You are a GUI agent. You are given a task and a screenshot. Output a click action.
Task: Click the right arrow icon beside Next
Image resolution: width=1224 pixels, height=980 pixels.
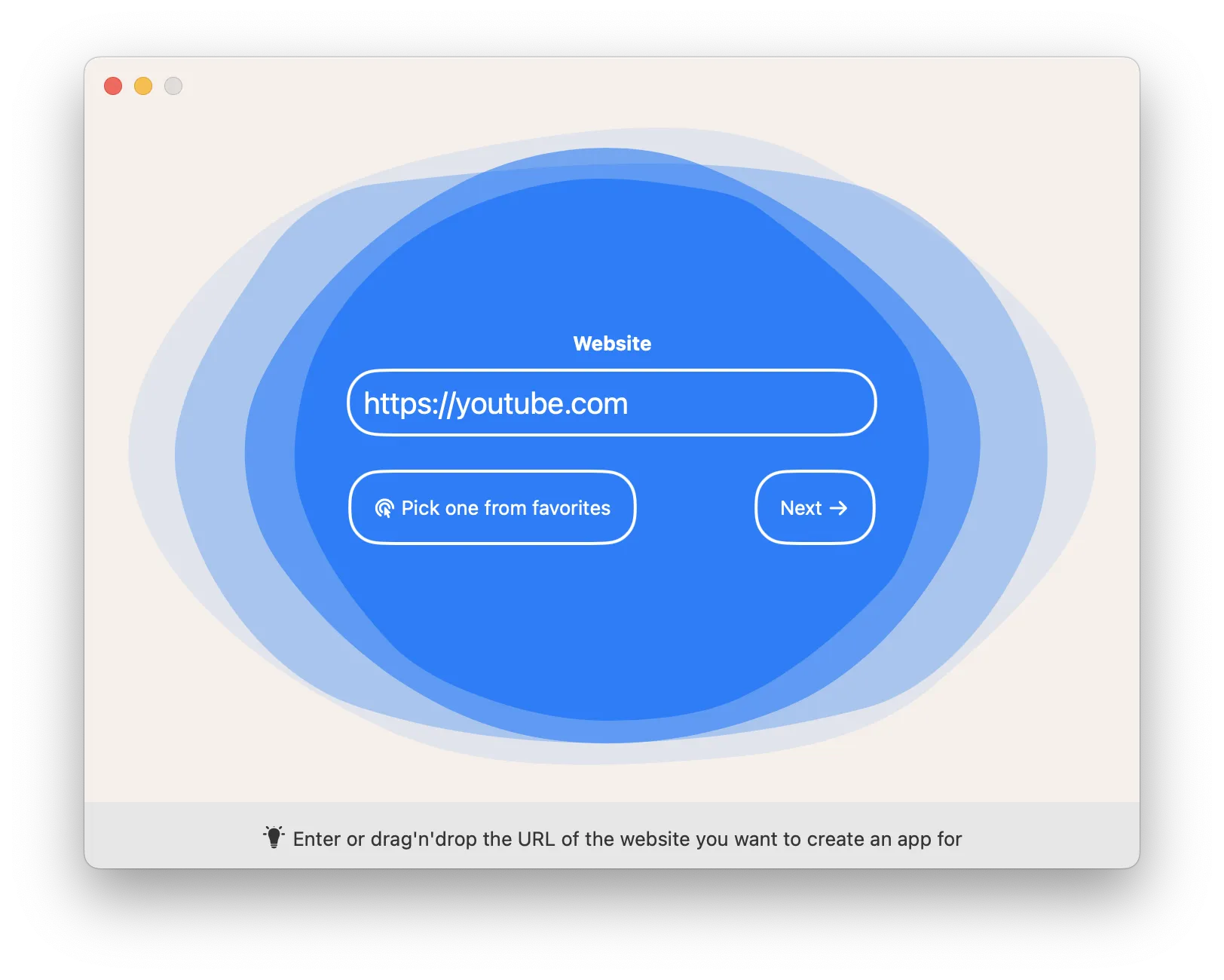838,509
